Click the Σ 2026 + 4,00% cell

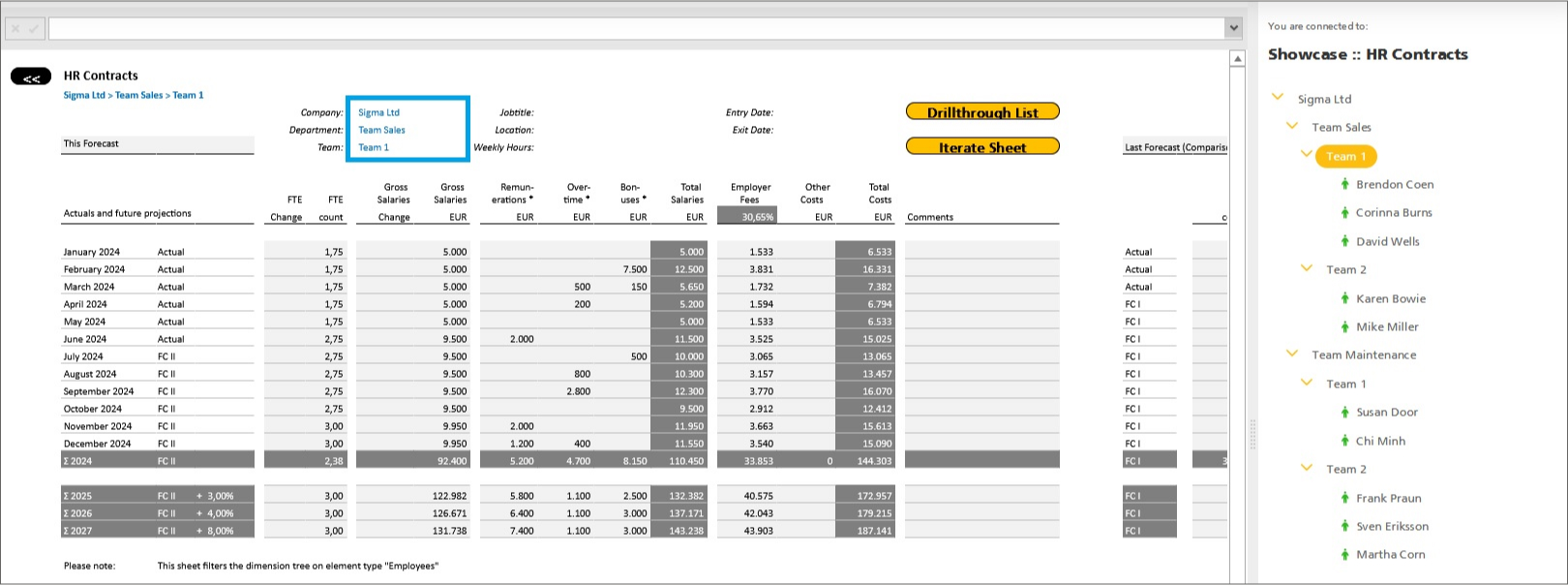tap(214, 513)
